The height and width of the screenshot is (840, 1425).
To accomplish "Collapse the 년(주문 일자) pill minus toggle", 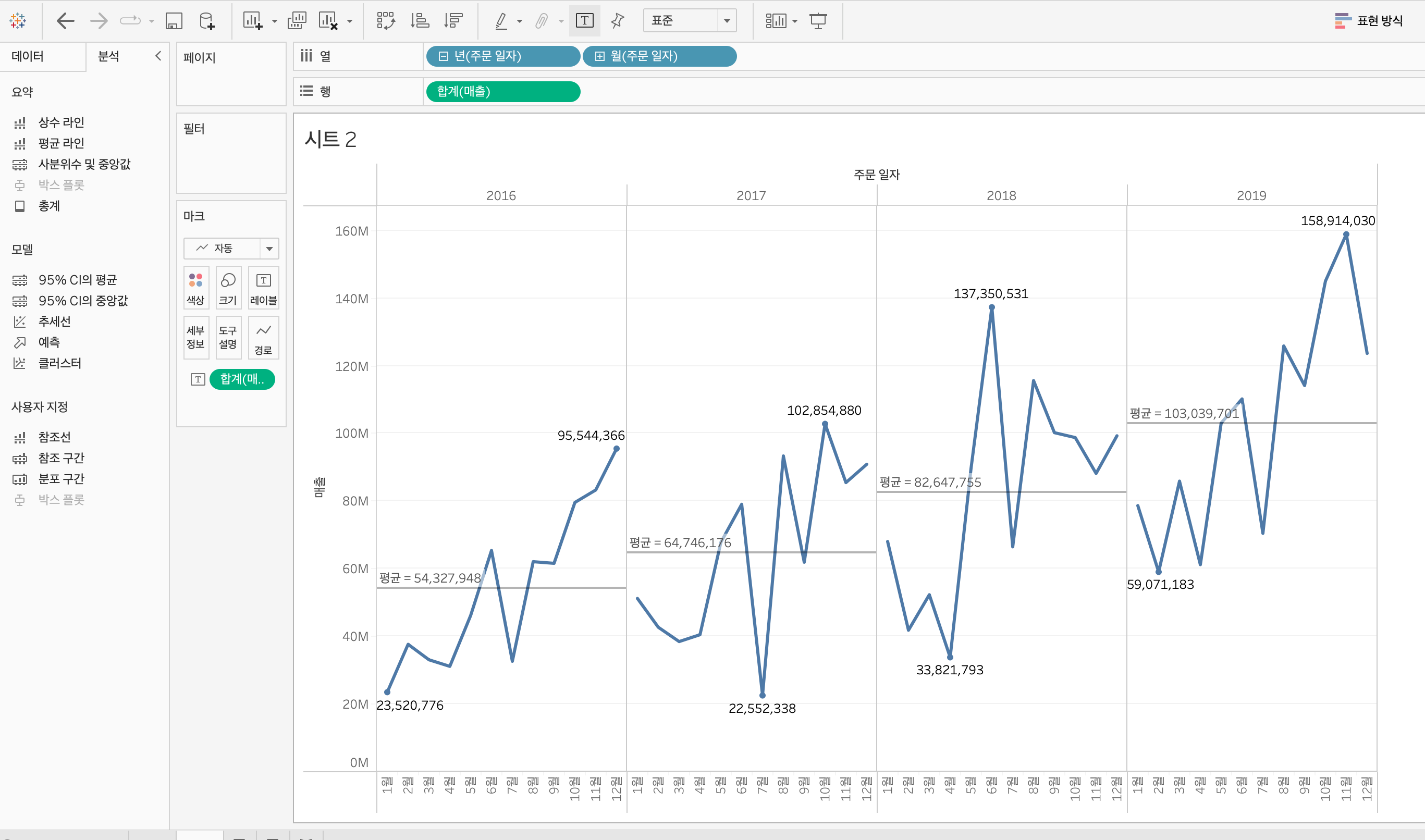I will click(x=444, y=56).
